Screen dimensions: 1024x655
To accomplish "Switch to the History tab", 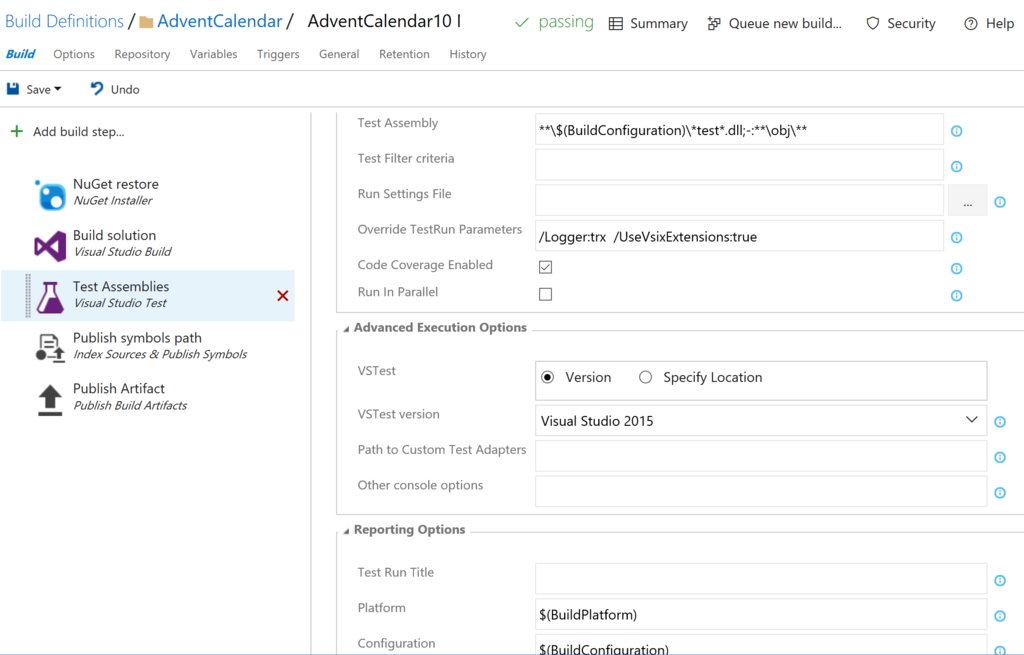I will [x=468, y=54].
